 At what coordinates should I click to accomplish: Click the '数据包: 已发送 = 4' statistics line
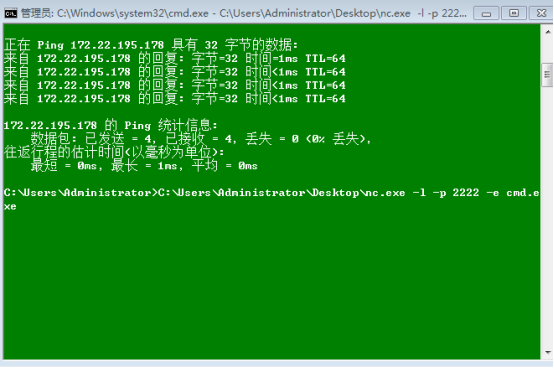pos(201,139)
